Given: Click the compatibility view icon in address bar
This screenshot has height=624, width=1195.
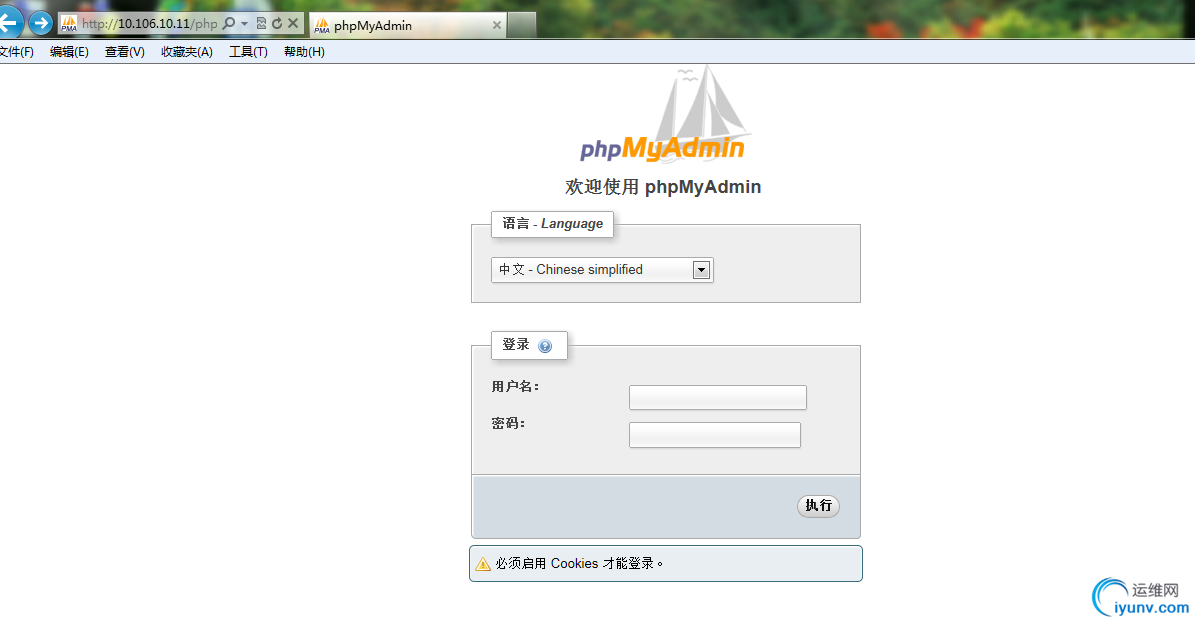Looking at the screenshot, I should [x=261, y=24].
